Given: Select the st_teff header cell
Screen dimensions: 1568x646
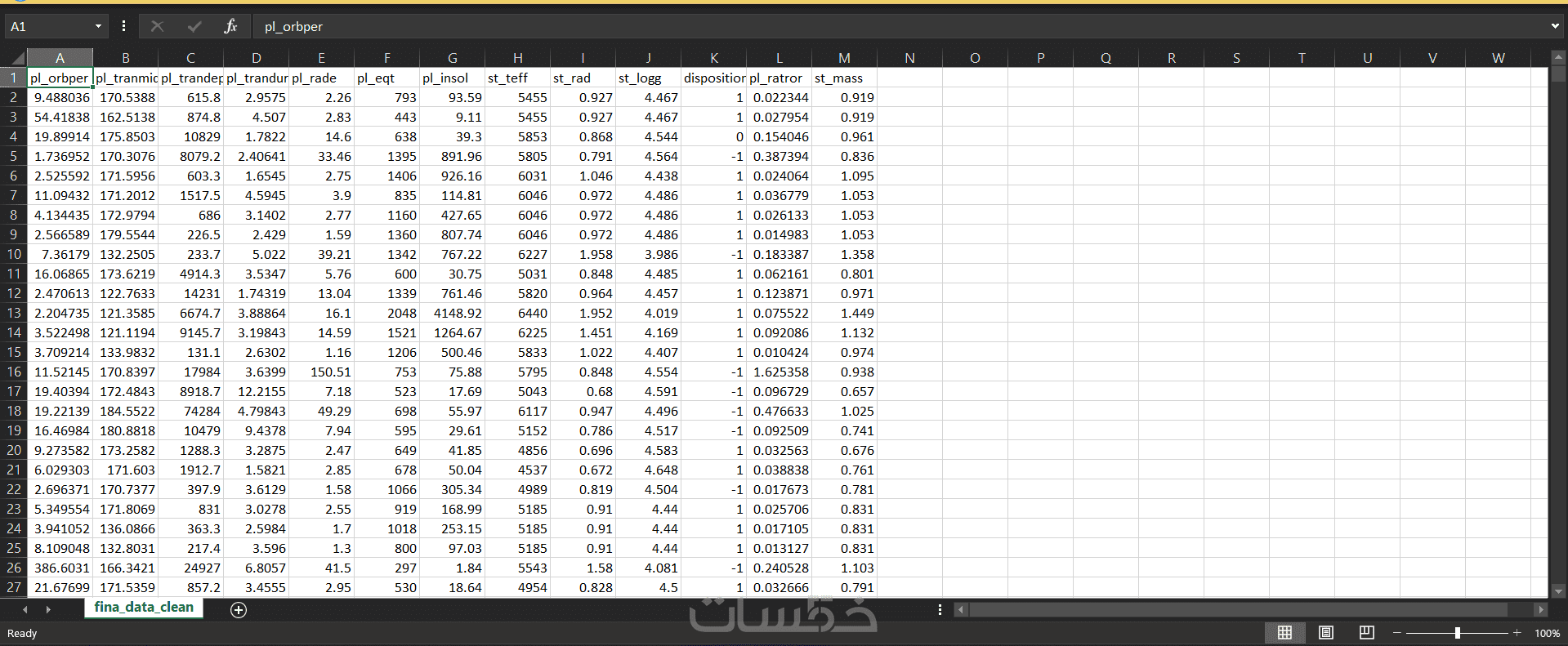Looking at the screenshot, I should 517,78.
